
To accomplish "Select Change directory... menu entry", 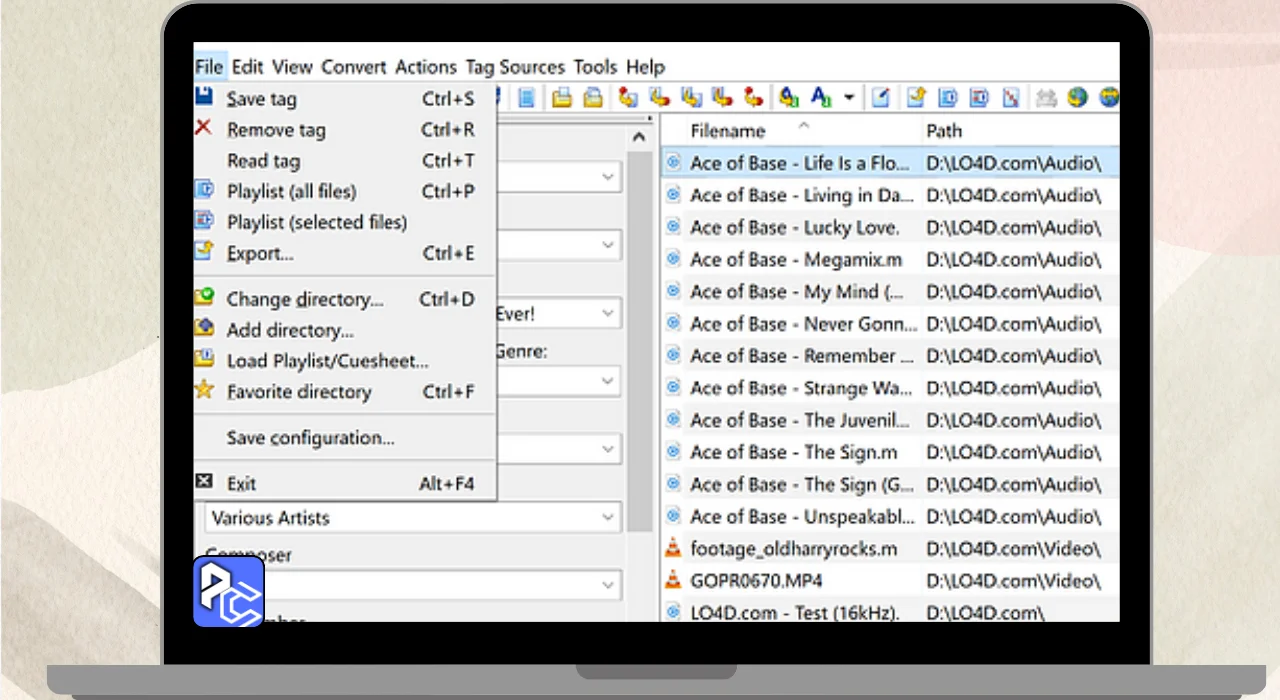I will click(x=304, y=299).
